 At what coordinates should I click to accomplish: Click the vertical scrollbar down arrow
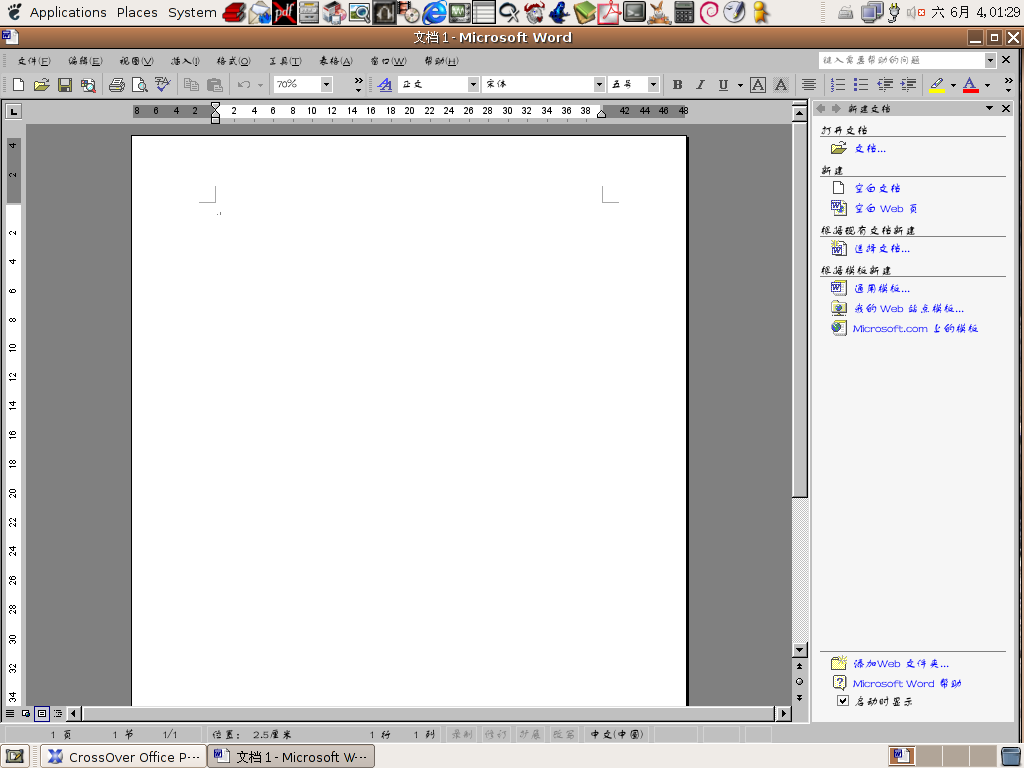799,650
